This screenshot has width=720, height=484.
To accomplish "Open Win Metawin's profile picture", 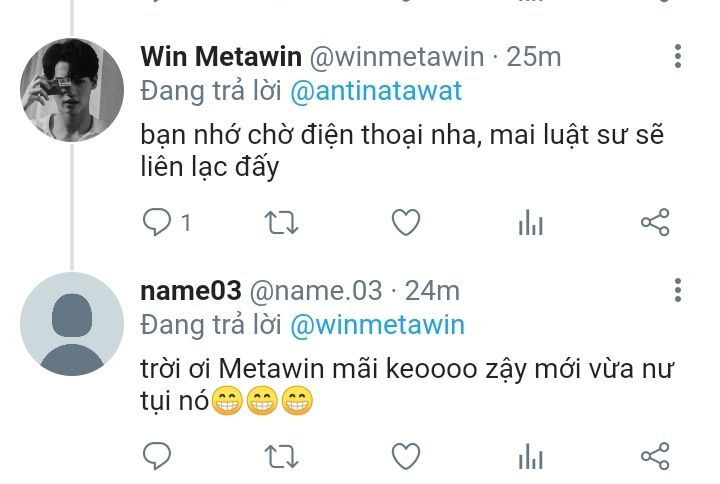I will pos(72,90).
